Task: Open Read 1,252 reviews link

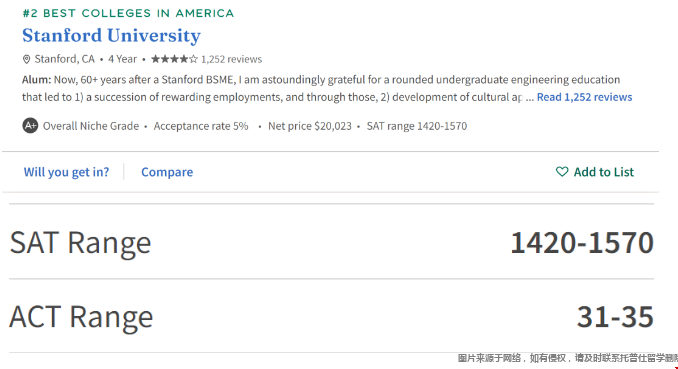Action: 584,97
